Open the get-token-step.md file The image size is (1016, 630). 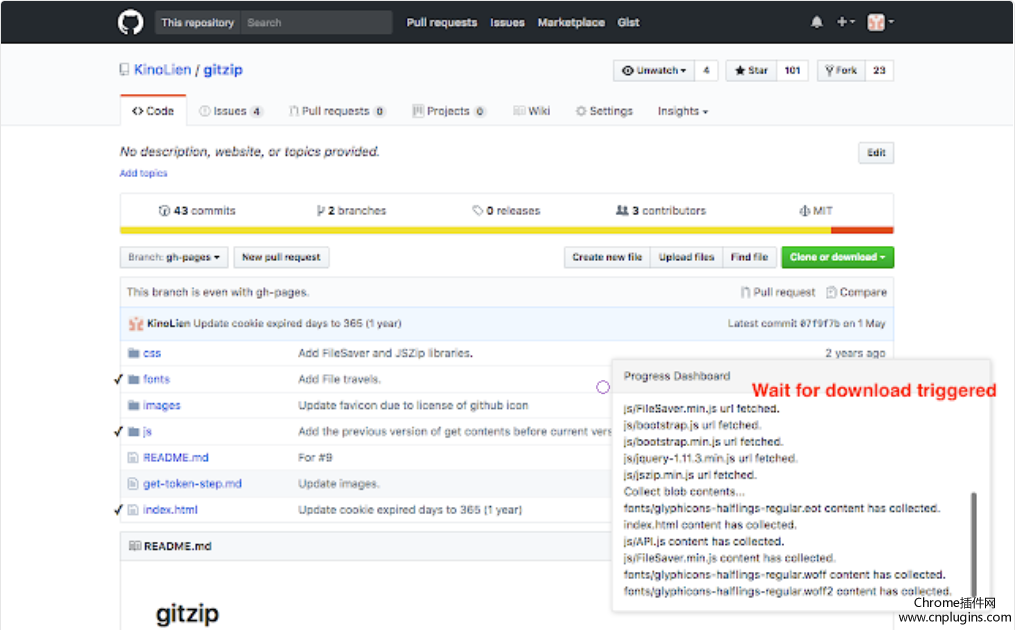tap(192, 484)
